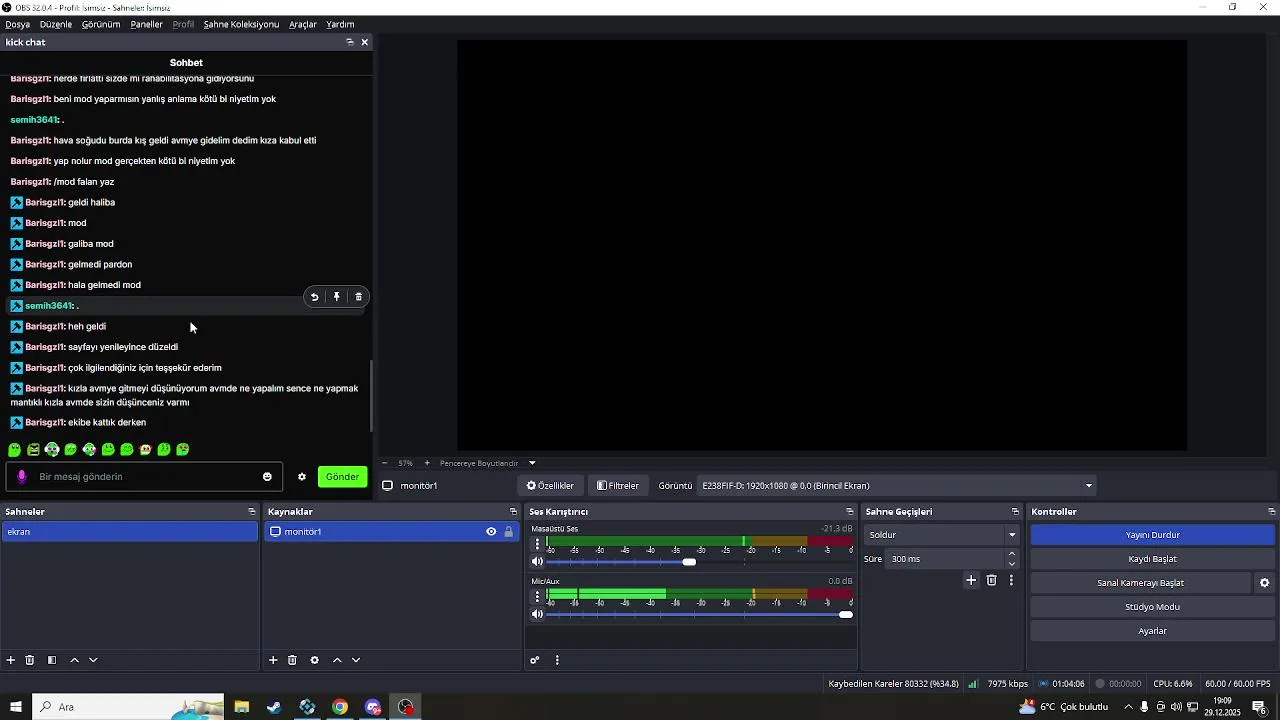1280x720 pixels.
Task: Click the first green emote in chat
Action: pos(15,450)
